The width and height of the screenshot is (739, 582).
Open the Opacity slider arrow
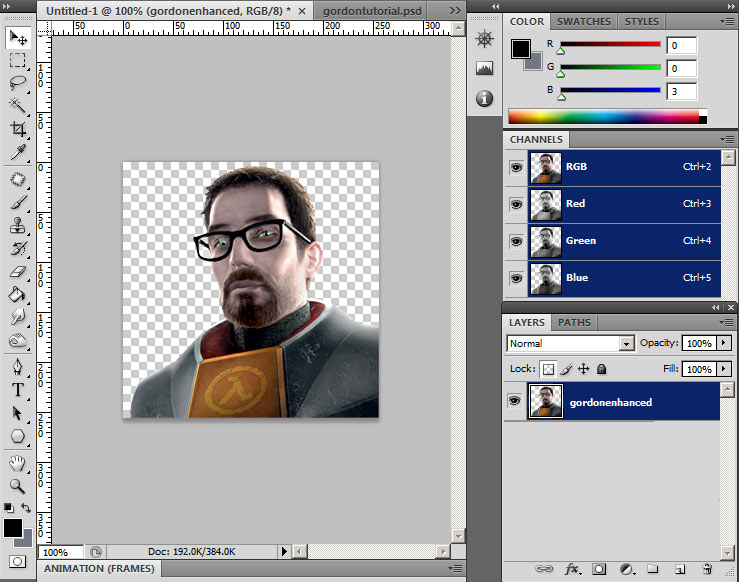coord(724,344)
